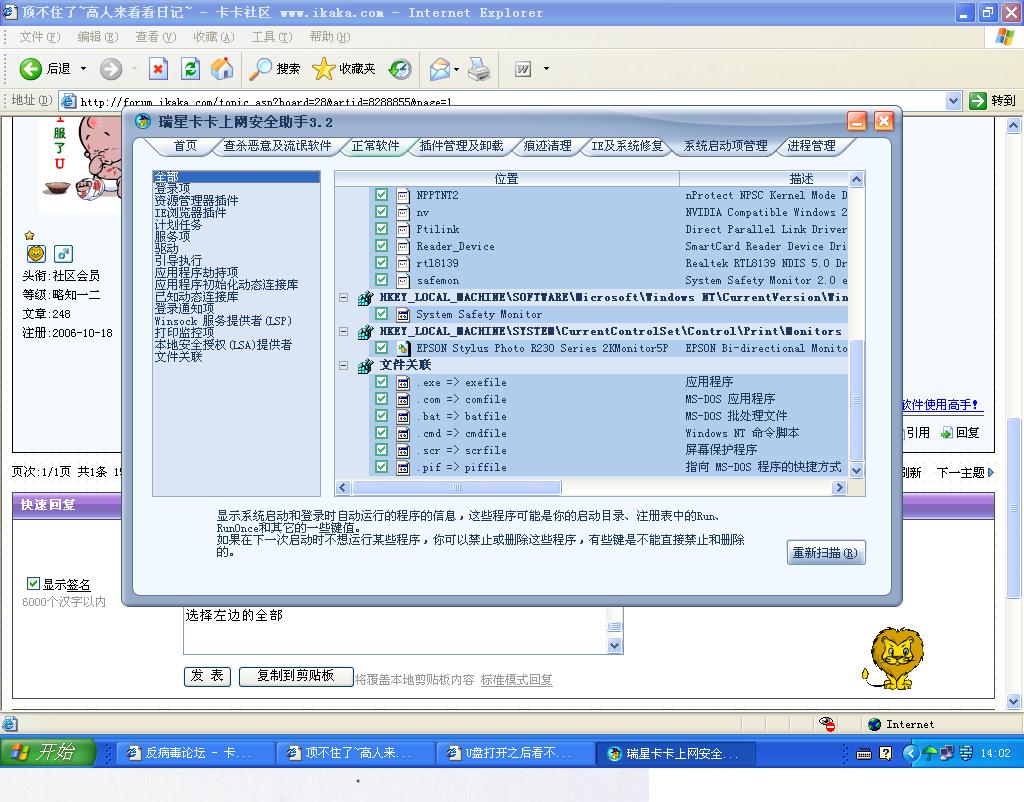Click file icon beside .com => comfile
The height and width of the screenshot is (802, 1024).
pos(404,399)
